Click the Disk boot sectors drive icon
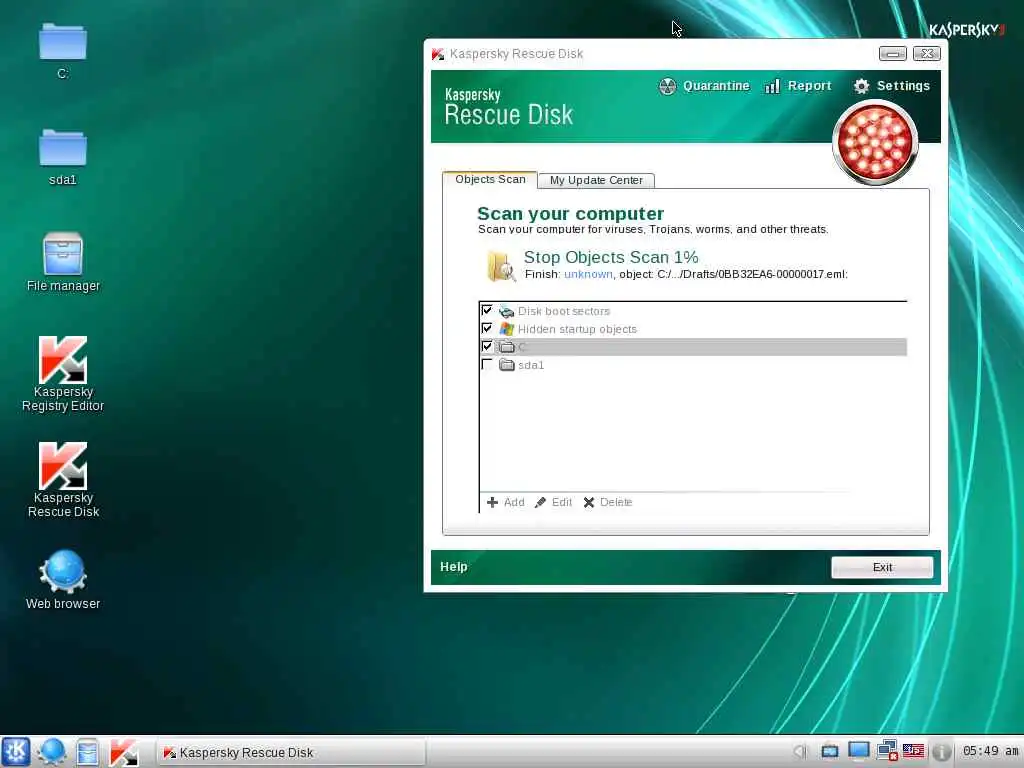 coord(506,312)
